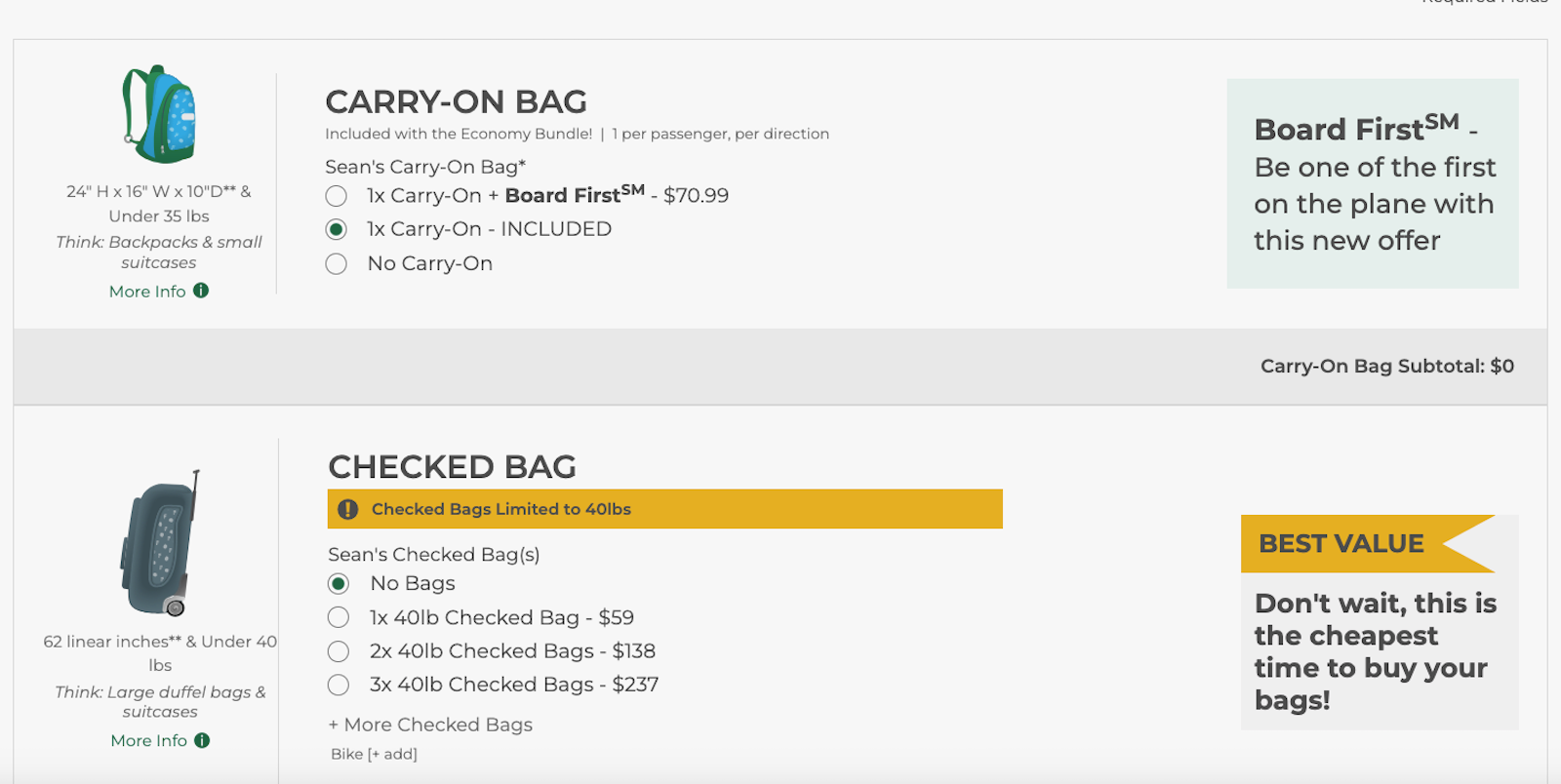Click the Carry-On Bag Subtotal text
This screenshot has height=784, width=1561.
coord(1386,366)
